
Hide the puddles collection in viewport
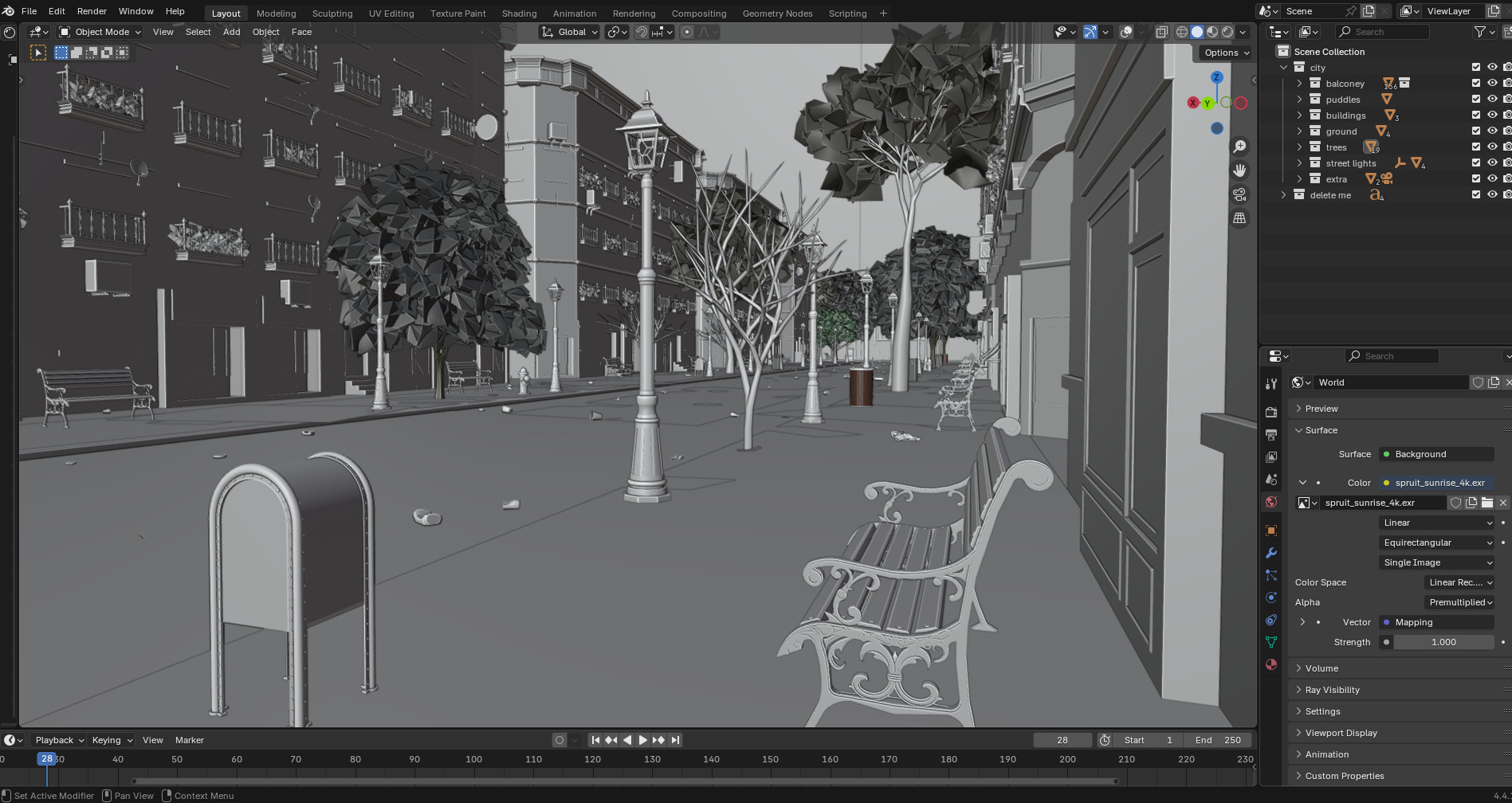[1492, 100]
